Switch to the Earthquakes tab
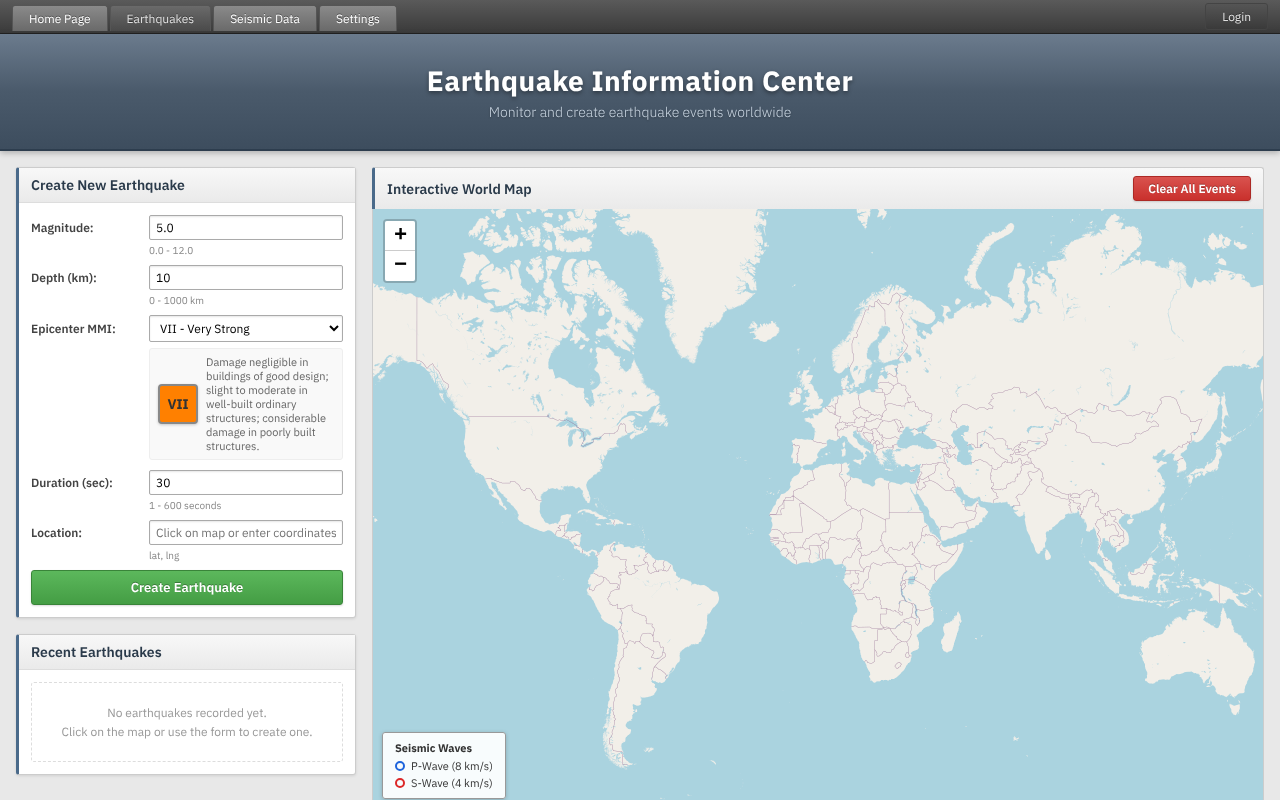The width and height of the screenshot is (1280, 800). click(160, 18)
